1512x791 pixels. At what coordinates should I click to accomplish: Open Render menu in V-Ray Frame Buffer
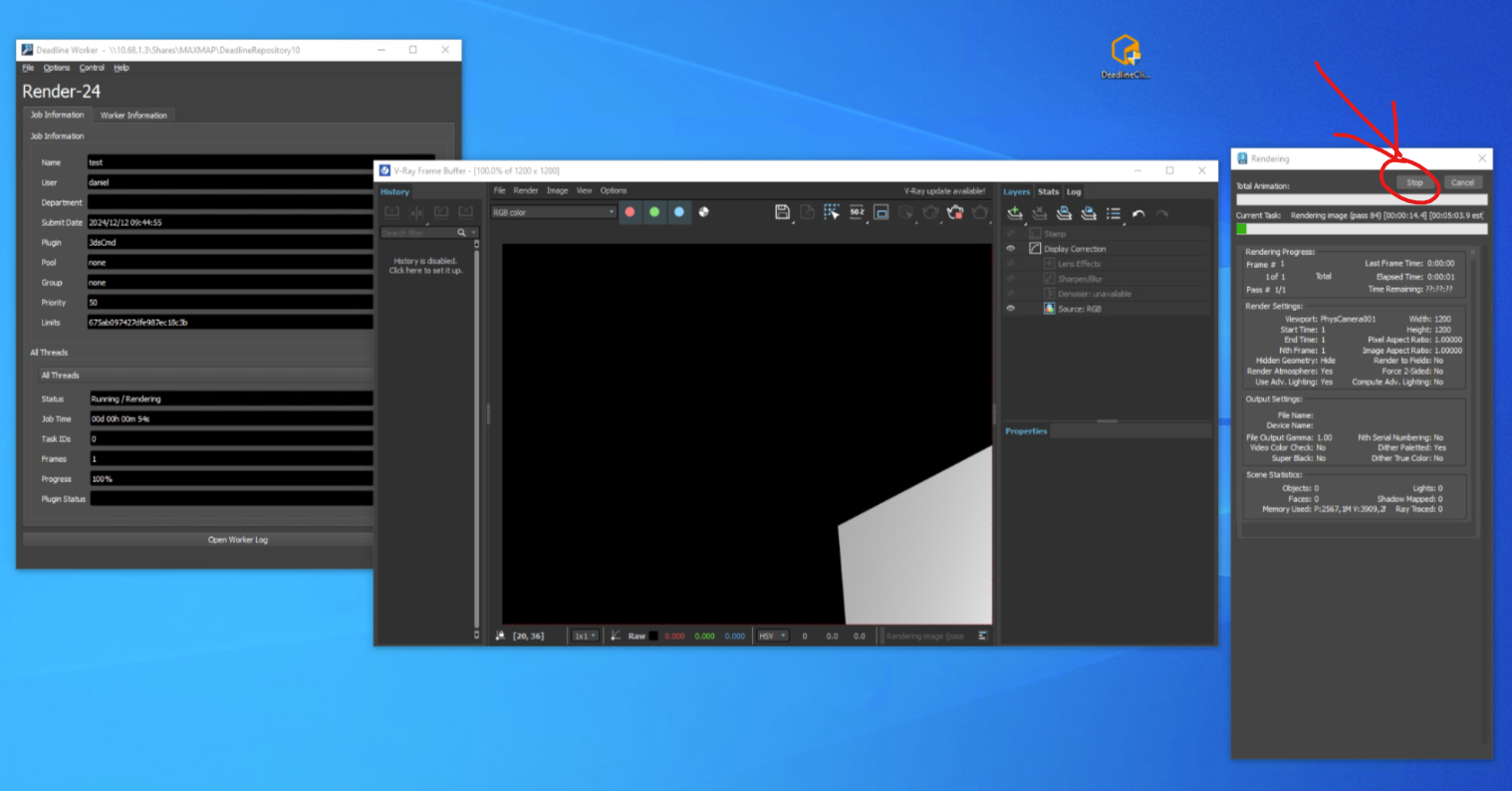pyautogui.click(x=526, y=190)
